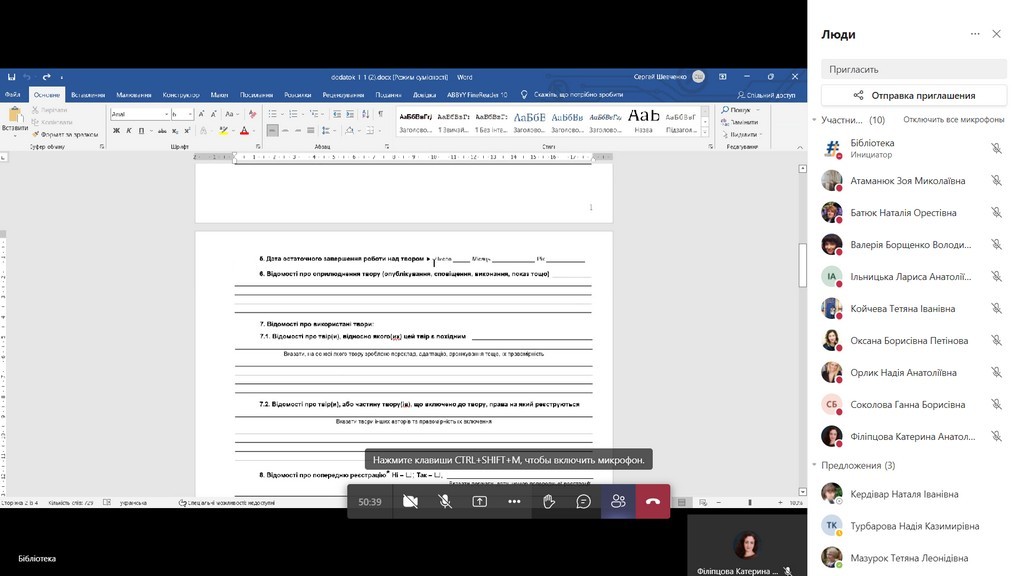Click Спільний доступ share button

(x=766, y=95)
